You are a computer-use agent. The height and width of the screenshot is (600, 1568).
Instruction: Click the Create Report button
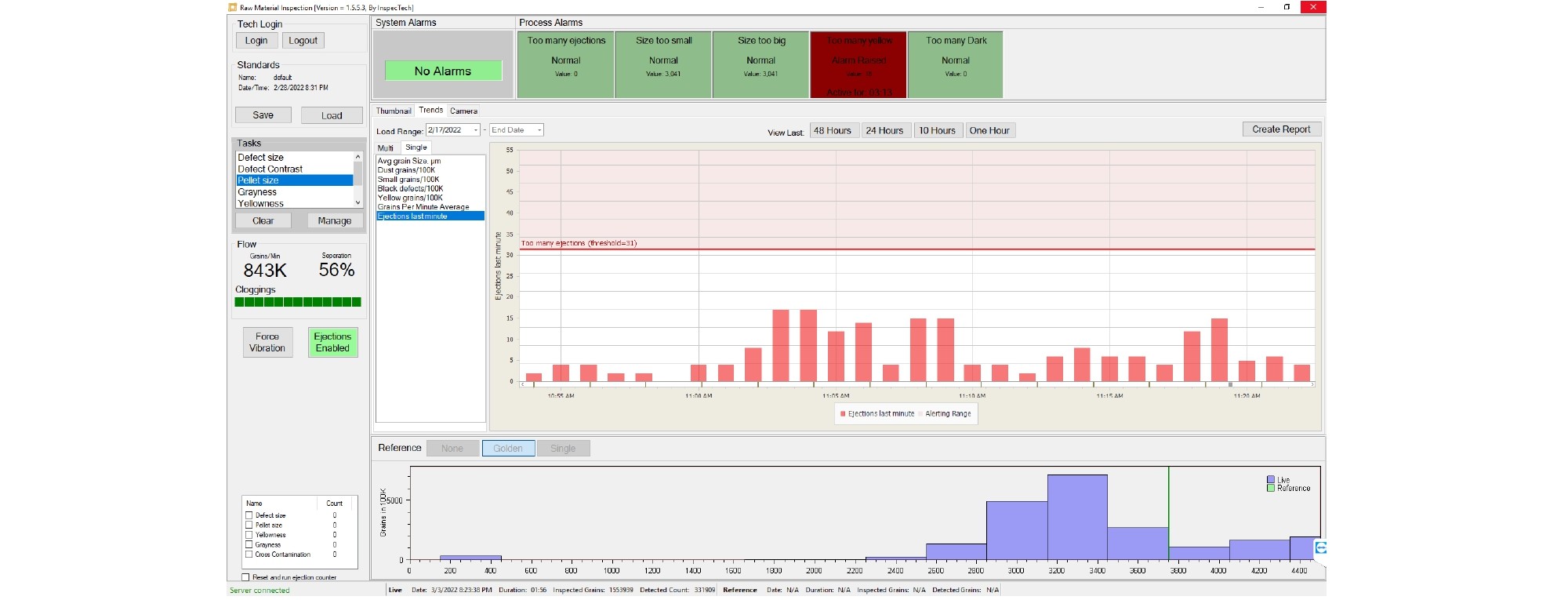1281,129
